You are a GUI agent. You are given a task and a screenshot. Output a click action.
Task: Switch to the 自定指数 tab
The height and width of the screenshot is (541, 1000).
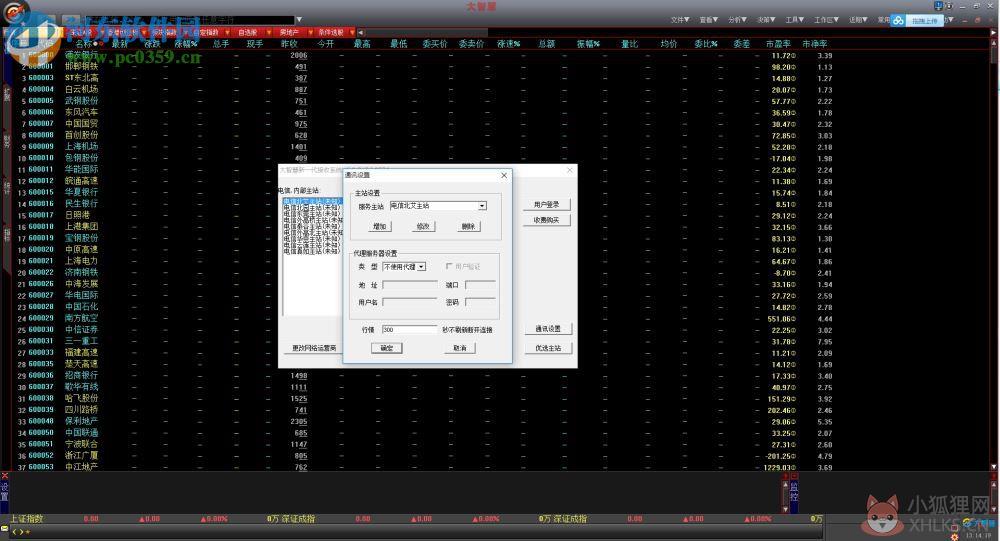pos(207,33)
